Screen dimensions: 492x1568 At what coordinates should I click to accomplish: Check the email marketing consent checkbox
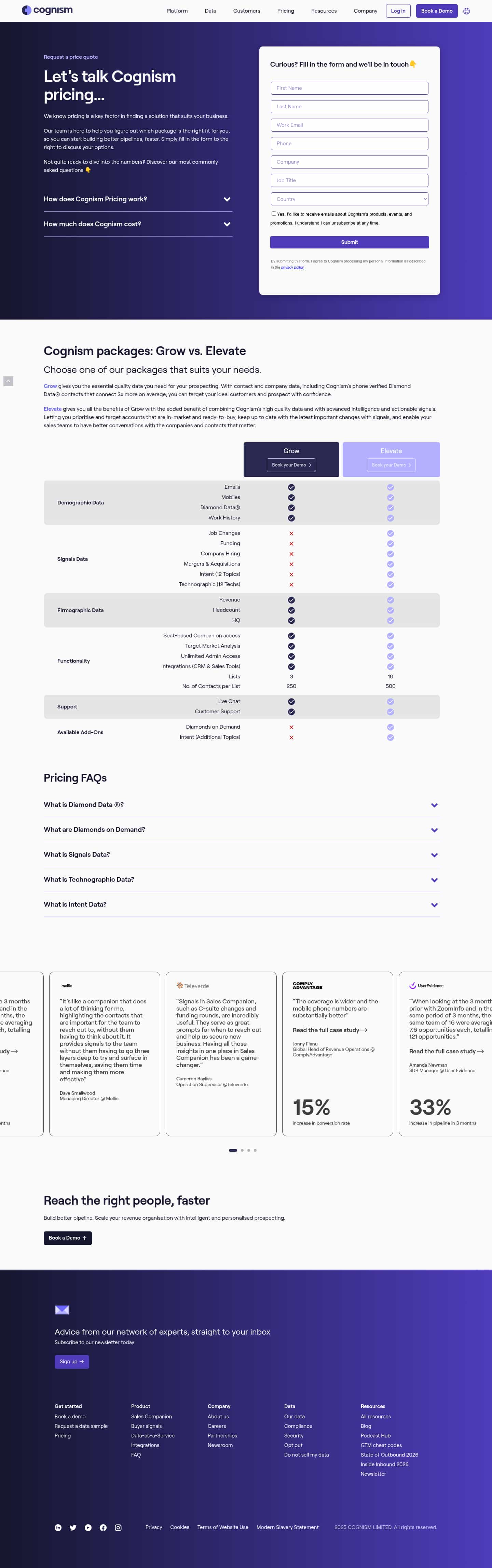point(274,214)
